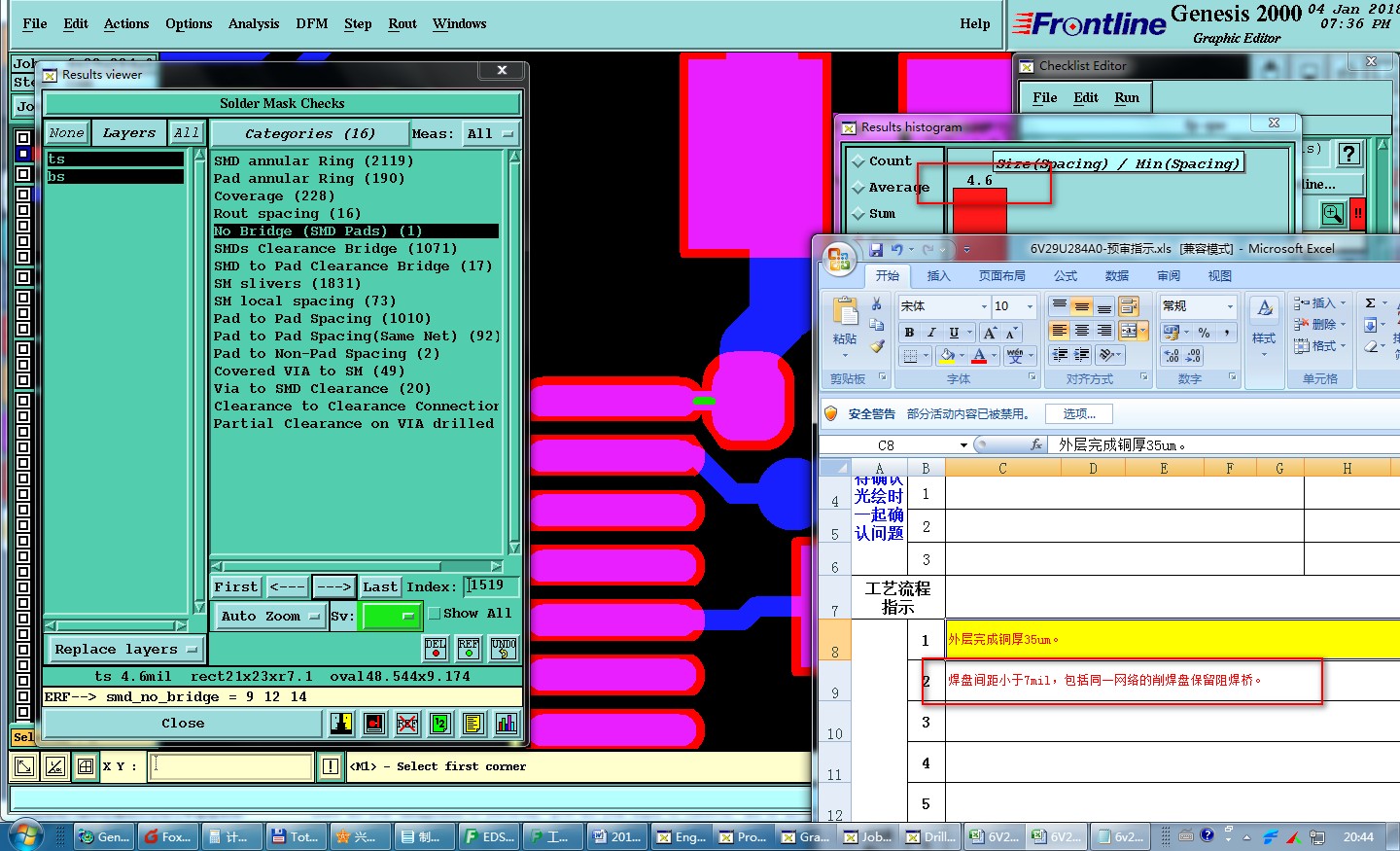Click the Excel save icon
Screen dimensions: 1400x851
[876, 250]
